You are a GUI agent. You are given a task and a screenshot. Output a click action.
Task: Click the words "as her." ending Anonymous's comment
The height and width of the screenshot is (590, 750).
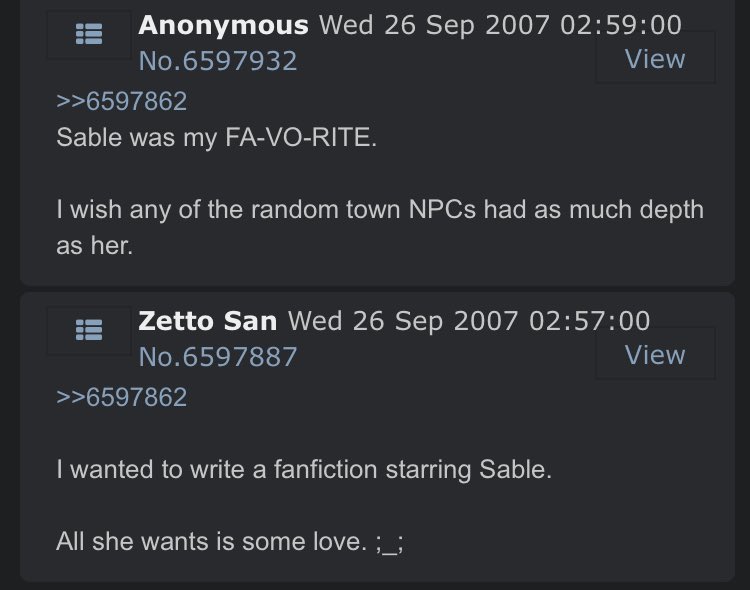(x=94, y=246)
